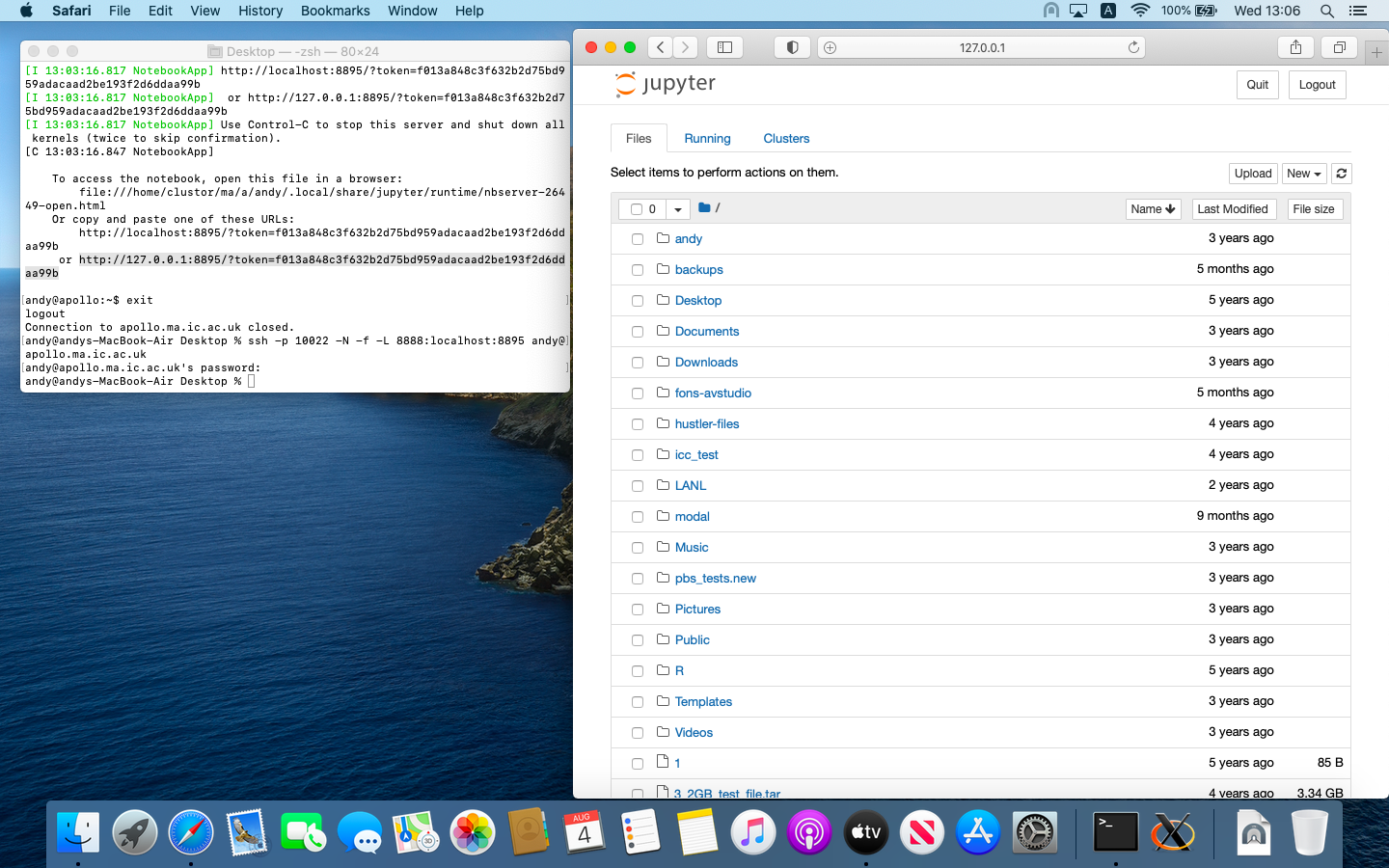Tick the checkbox for the Downloads folder
Screen dimensions: 1389x868
tap(638, 363)
